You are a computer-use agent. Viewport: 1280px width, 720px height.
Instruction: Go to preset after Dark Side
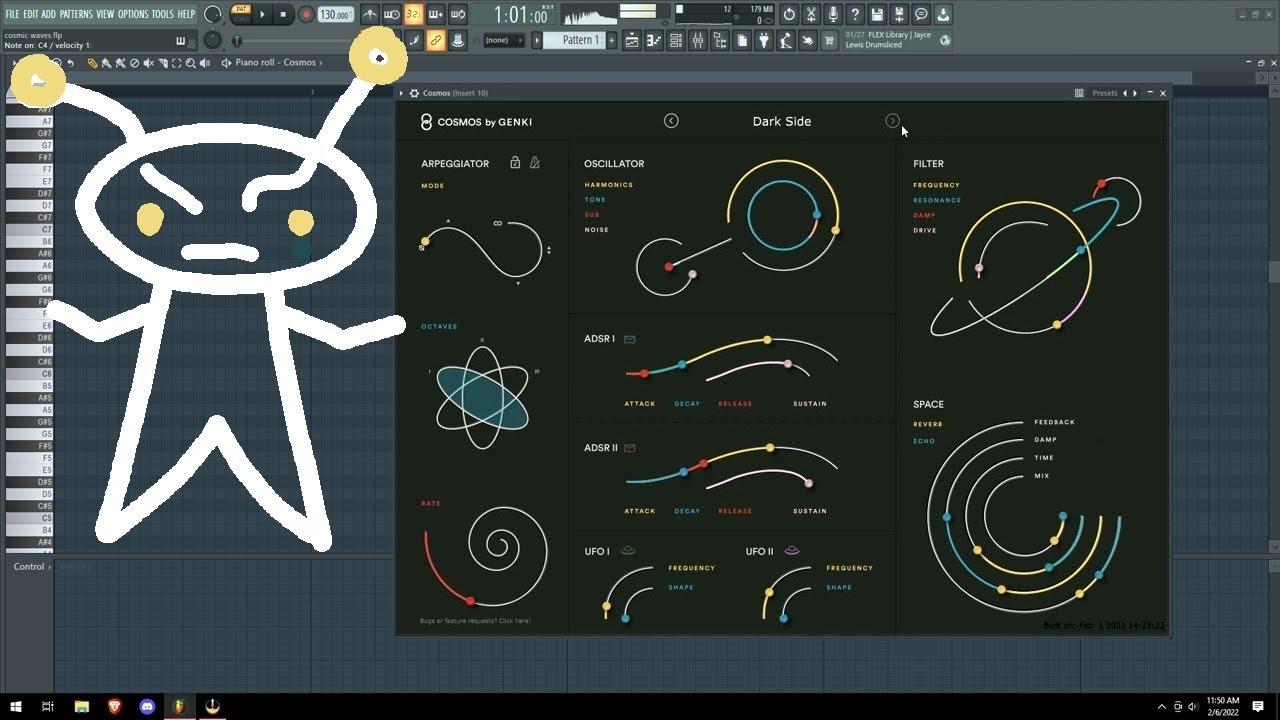click(892, 121)
